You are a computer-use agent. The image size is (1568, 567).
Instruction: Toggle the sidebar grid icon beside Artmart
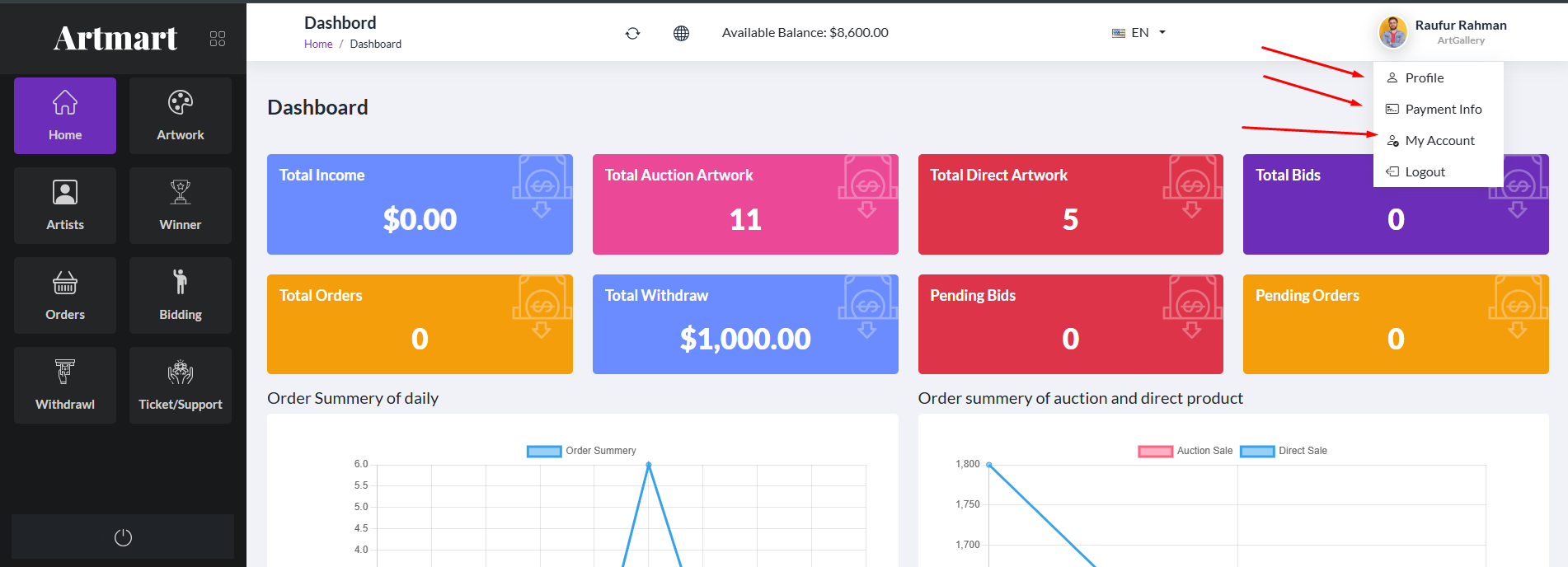pyautogui.click(x=218, y=39)
